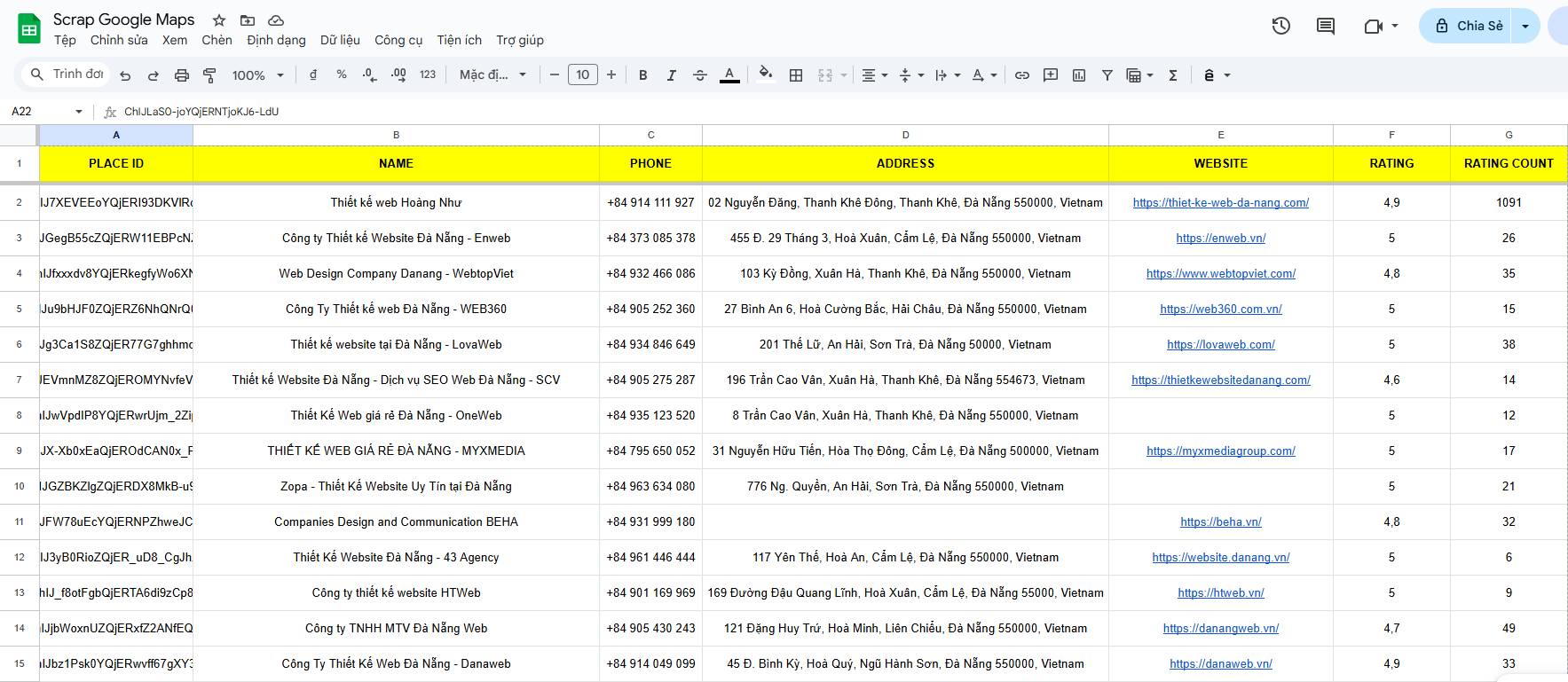
Task: Select row 9 header
Action: [x=19, y=451]
